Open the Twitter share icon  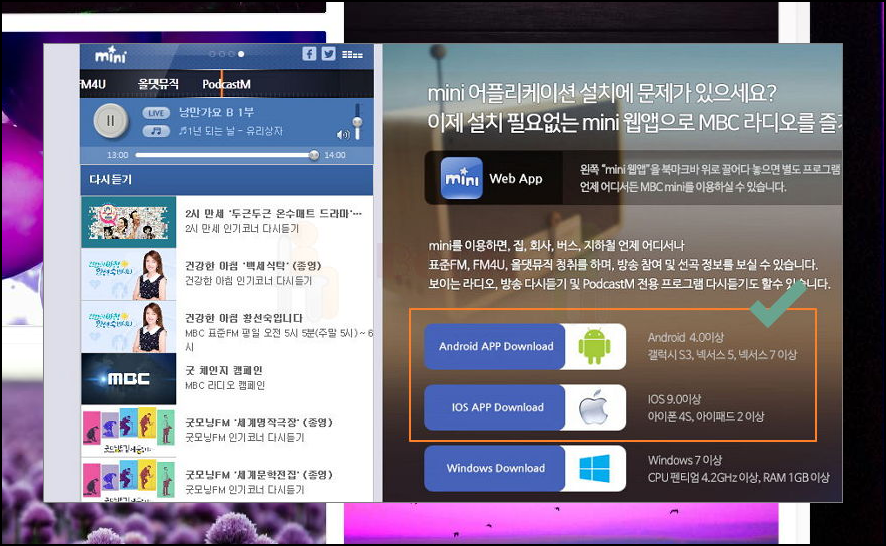tap(328, 54)
